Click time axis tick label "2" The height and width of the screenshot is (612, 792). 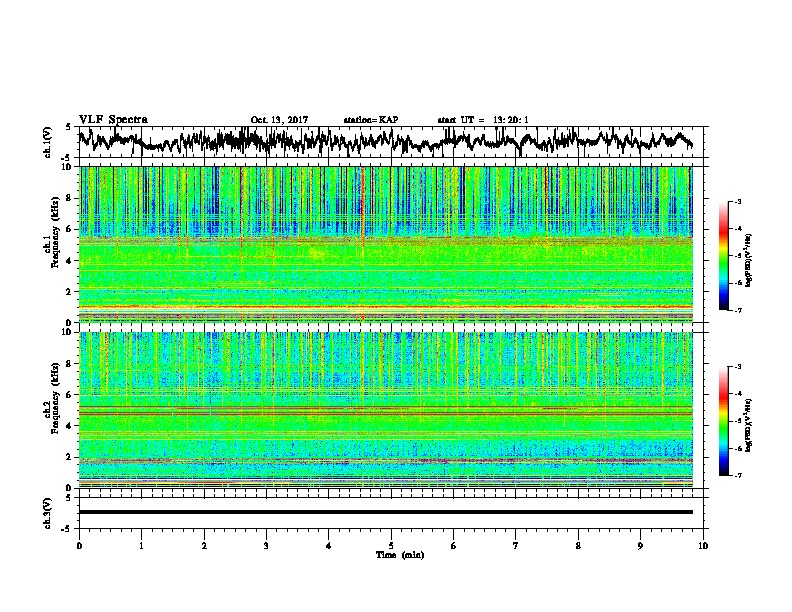pos(204,546)
